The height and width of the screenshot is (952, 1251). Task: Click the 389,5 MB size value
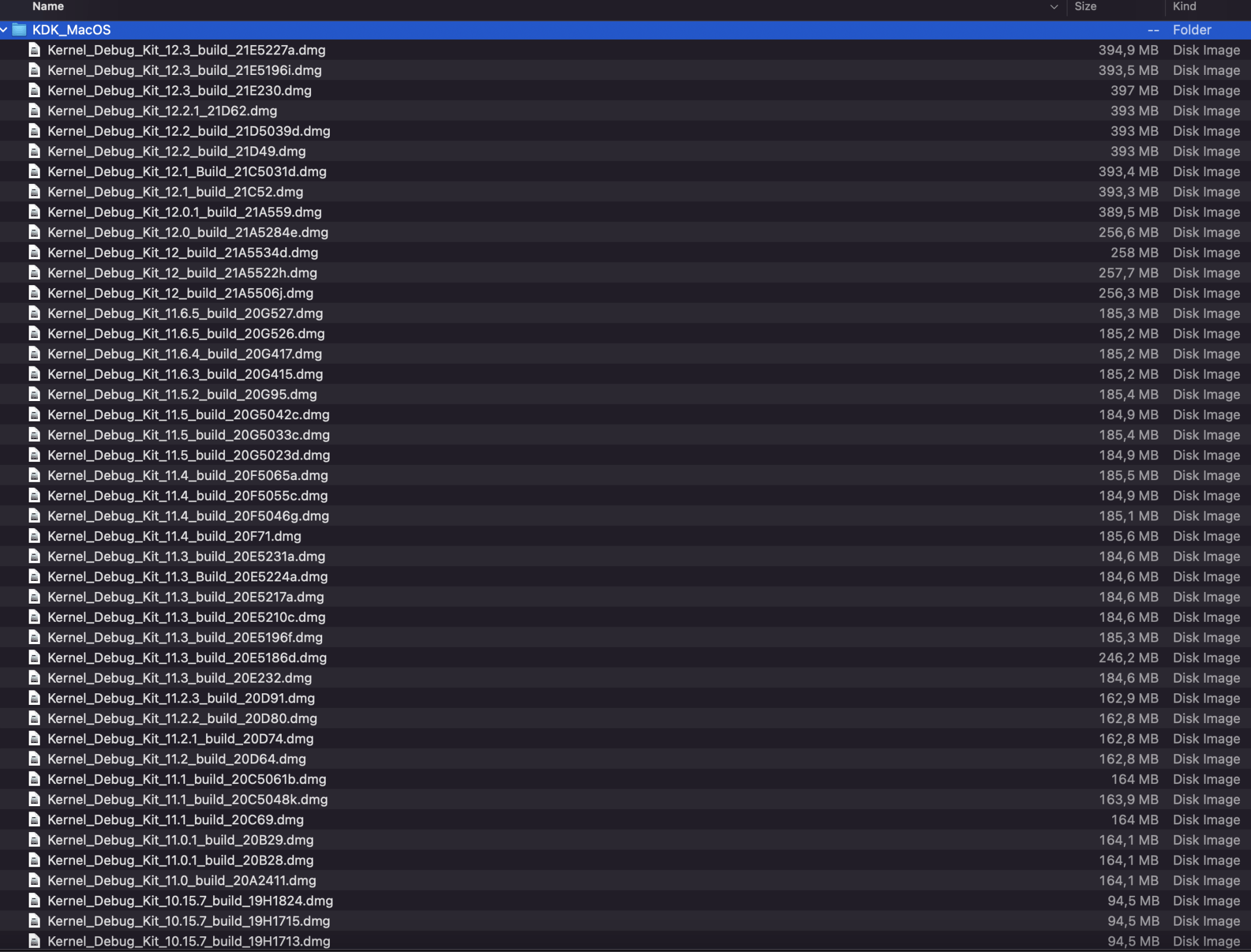tap(1128, 212)
